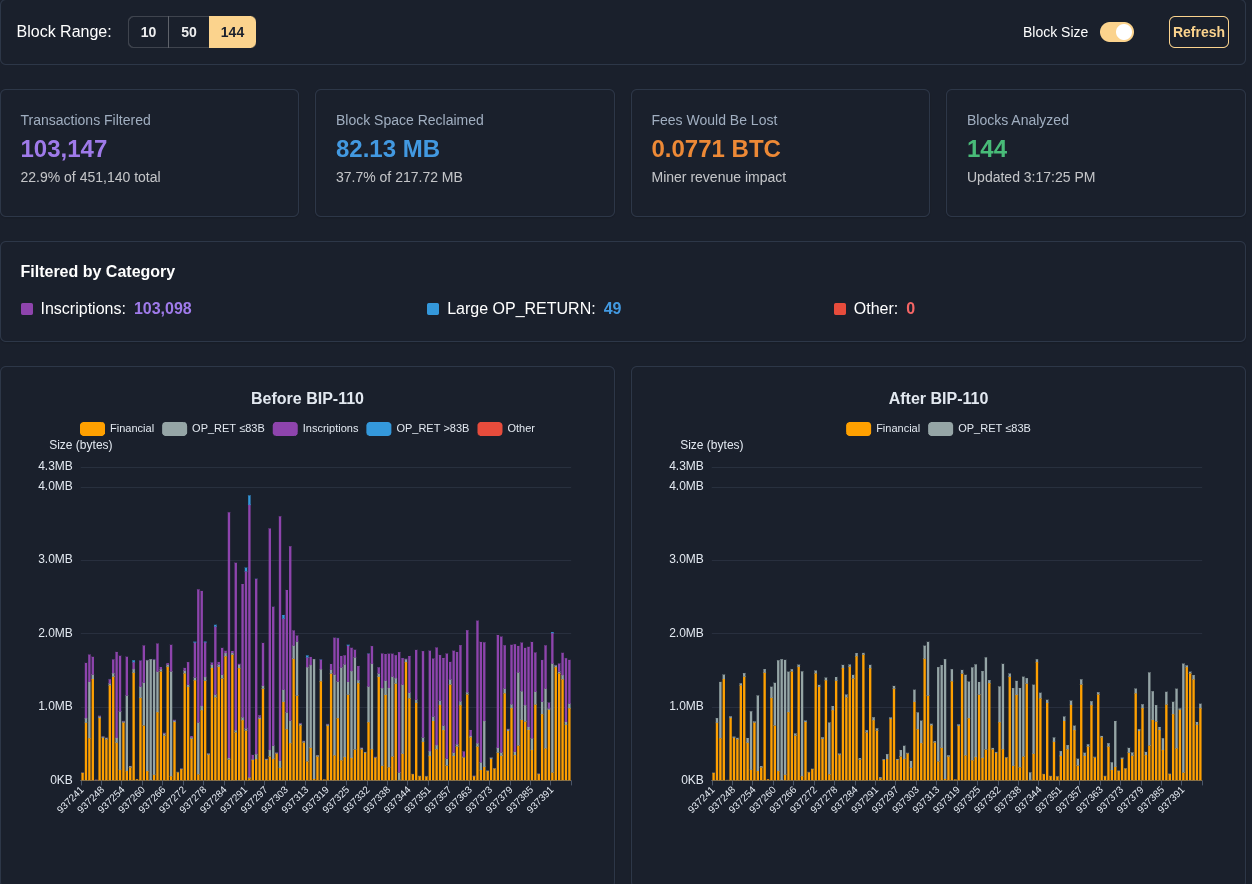Click the red Other category square
The height and width of the screenshot is (884, 1252).
point(840,309)
